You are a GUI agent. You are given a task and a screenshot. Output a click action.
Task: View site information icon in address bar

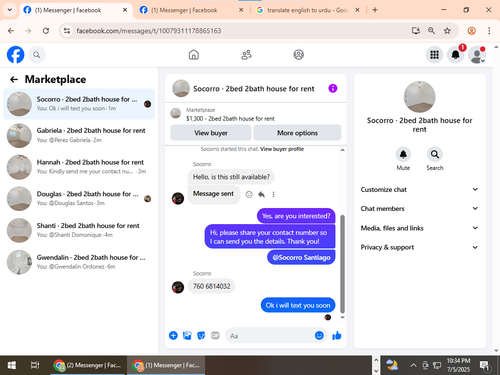67,31
